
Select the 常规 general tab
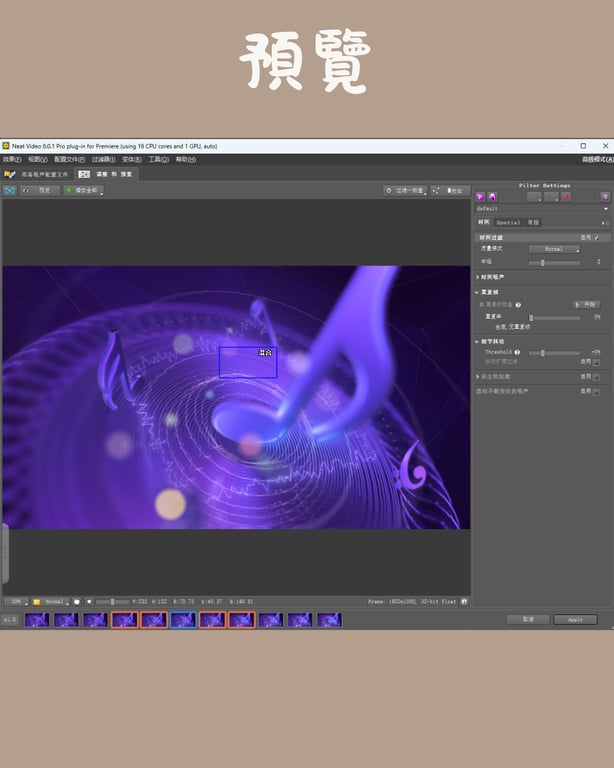coord(533,222)
